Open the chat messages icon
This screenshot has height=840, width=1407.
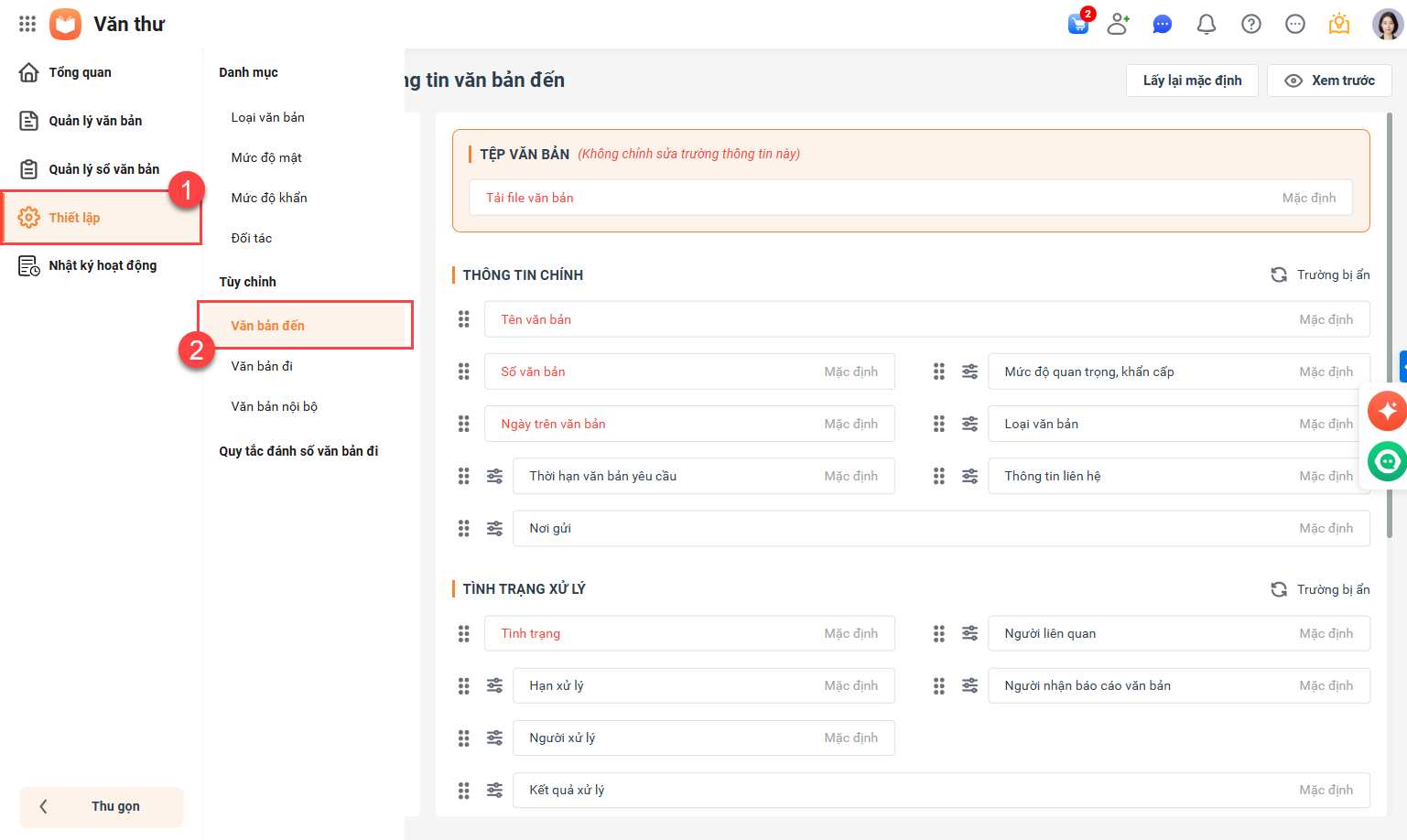pyautogui.click(x=1162, y=24)
